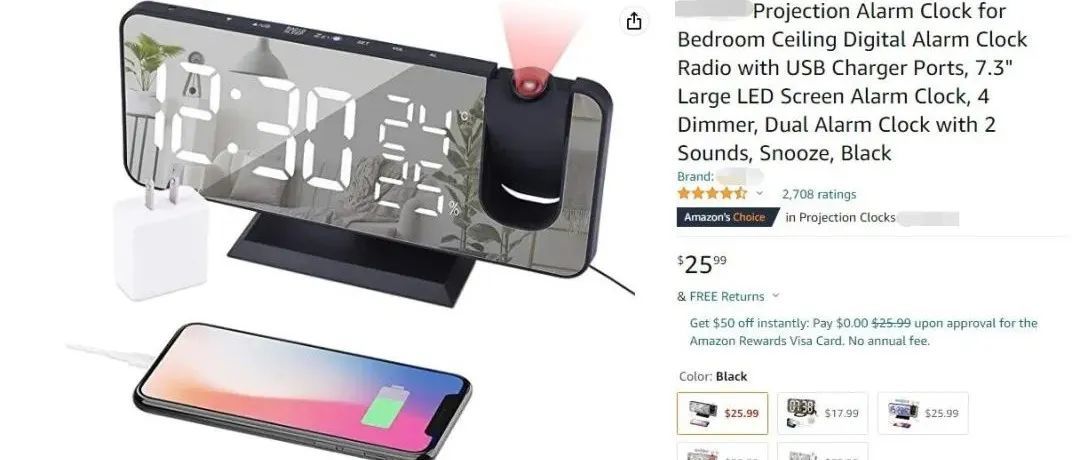This screenshot has width=1080, height=460.
Task: Select the partially visible second bottom color variant
Action: pyautogui.click(x=822, y=452)
